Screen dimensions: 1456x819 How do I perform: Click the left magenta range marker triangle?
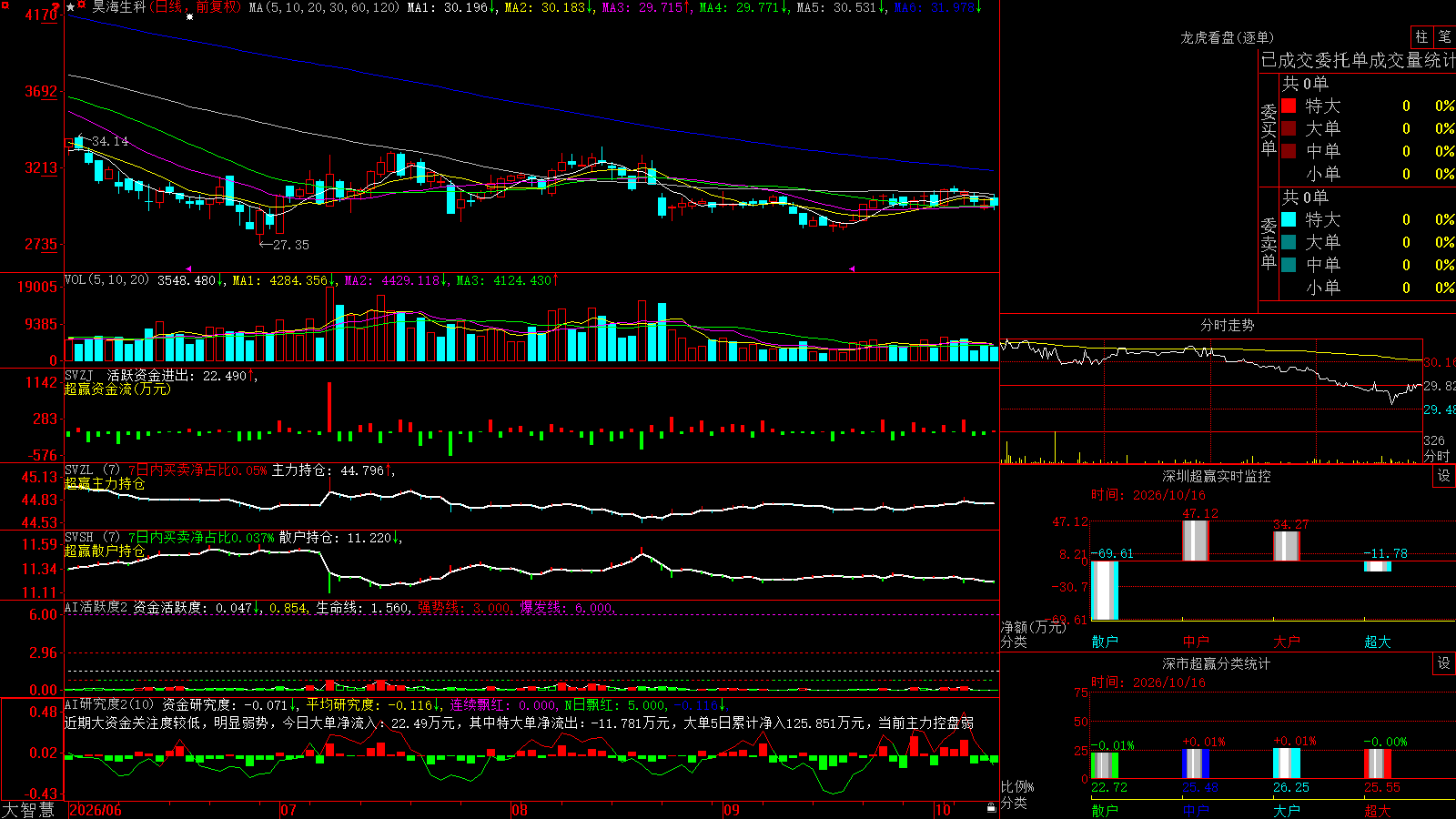tap(188, 268)
